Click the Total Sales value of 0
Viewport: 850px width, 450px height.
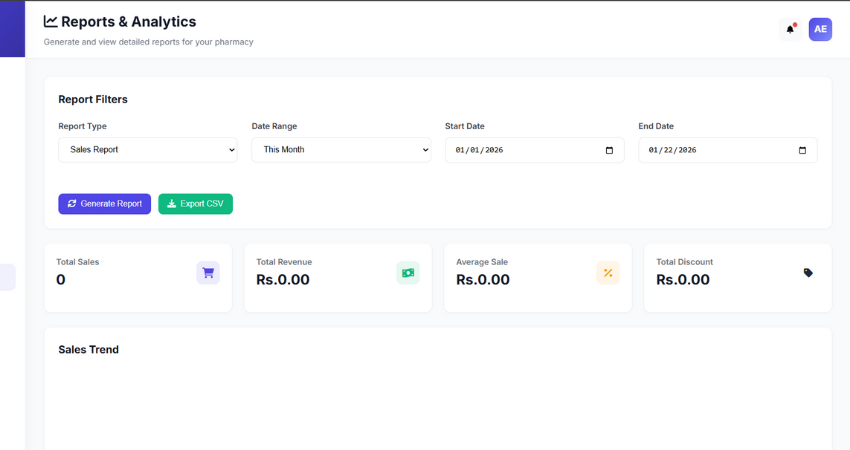(61, 280)
